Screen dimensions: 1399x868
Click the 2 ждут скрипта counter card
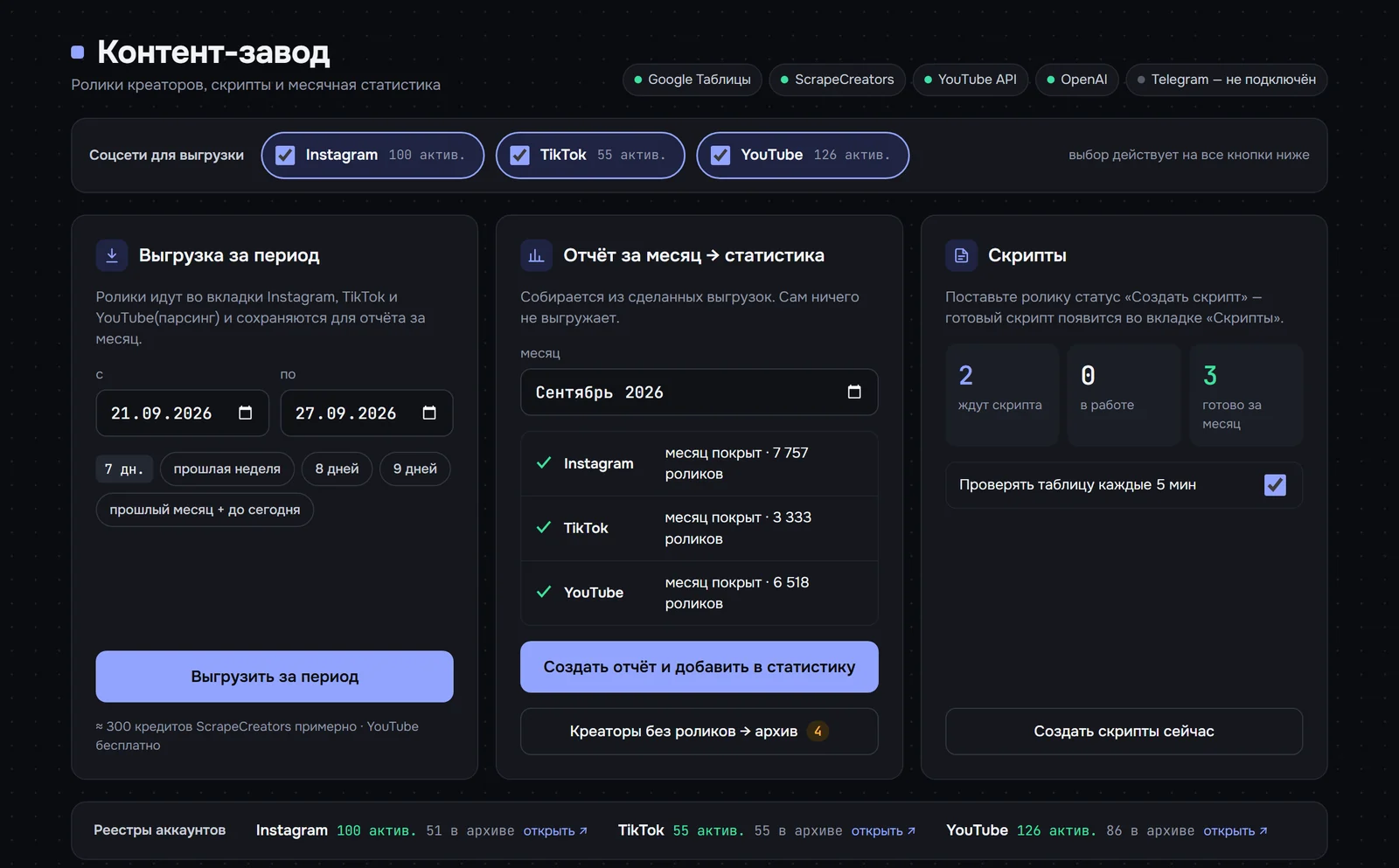coord(1002,395)
